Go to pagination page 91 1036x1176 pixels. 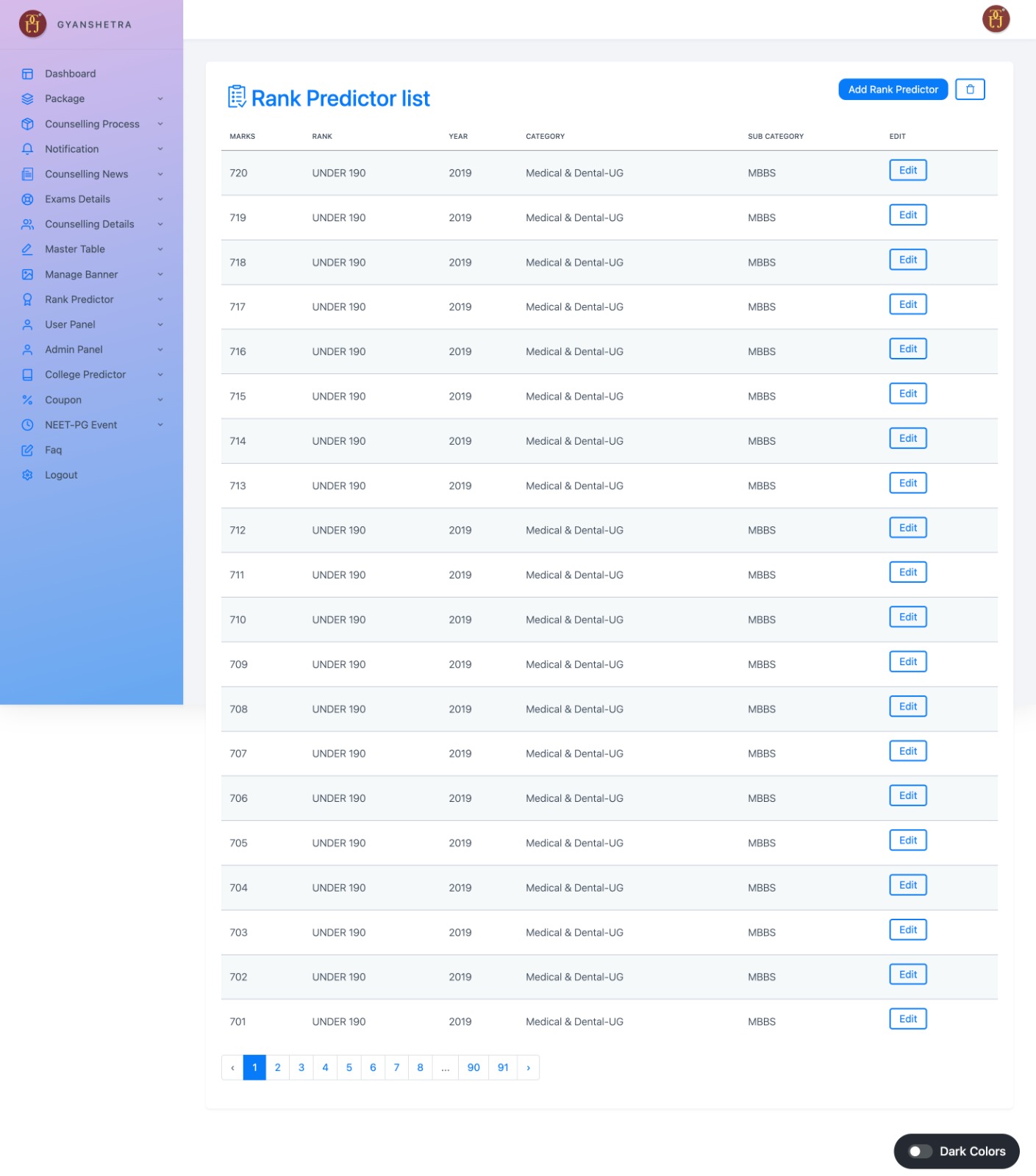pos(503,1067)
